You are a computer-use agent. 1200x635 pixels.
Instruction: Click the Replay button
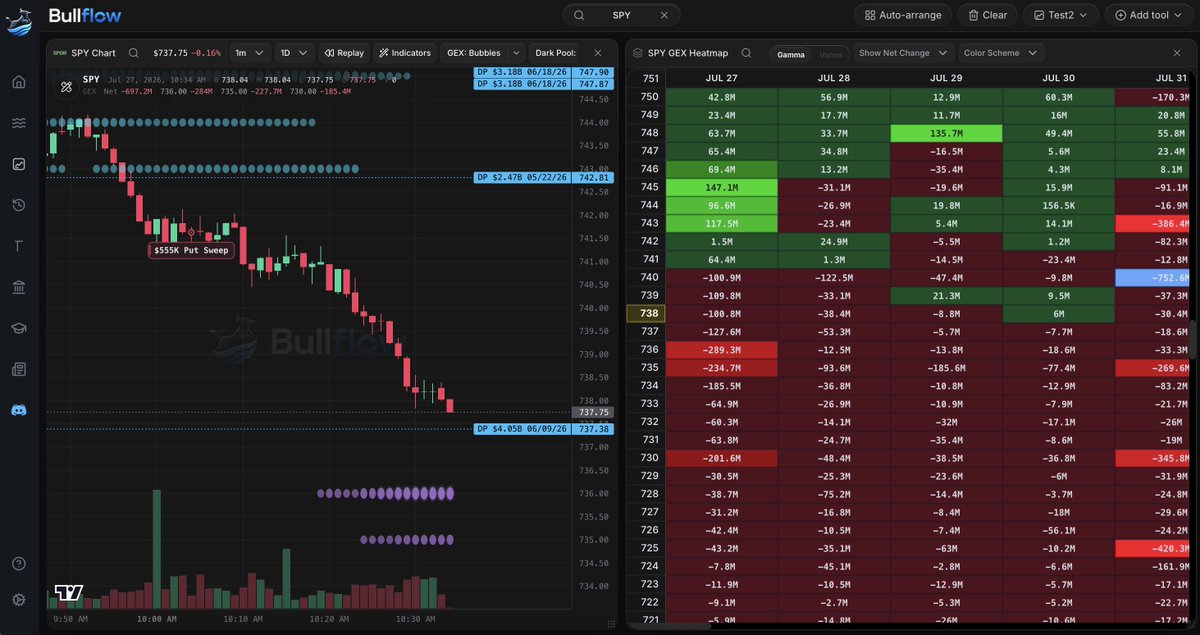tap(344, 53)
